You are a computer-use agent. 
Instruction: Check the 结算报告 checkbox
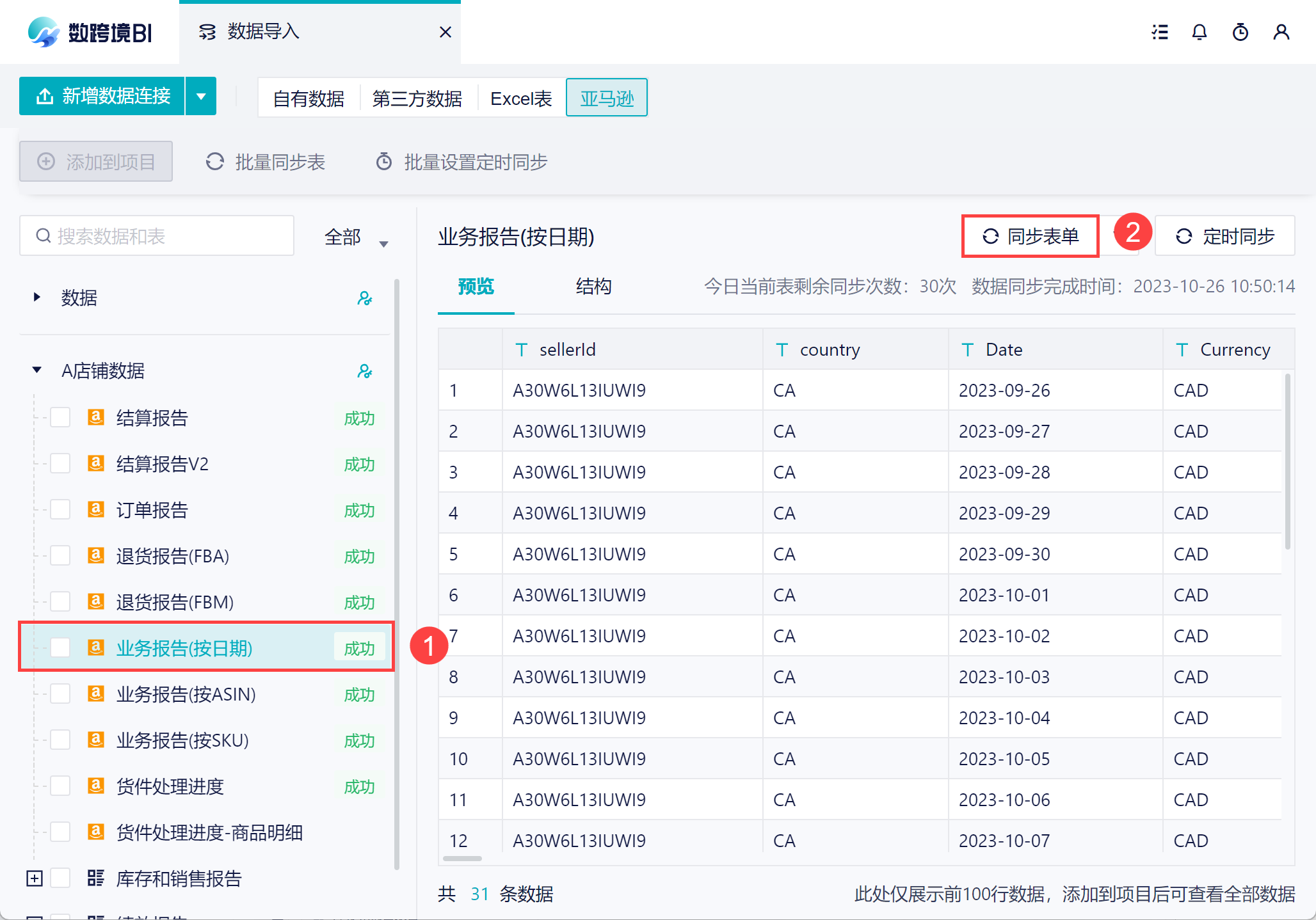pos(61,418)
